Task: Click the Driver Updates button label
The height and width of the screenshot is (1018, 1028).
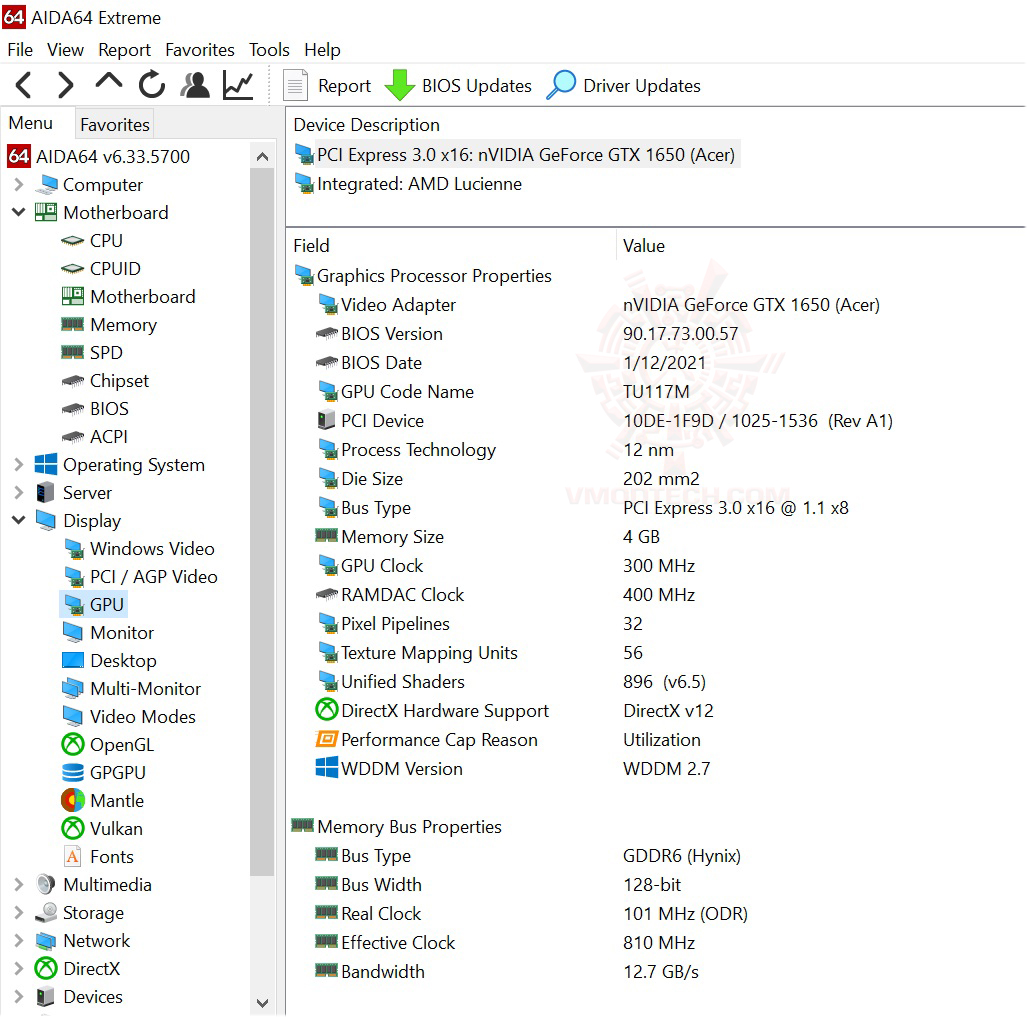Action: click(642, 86)
